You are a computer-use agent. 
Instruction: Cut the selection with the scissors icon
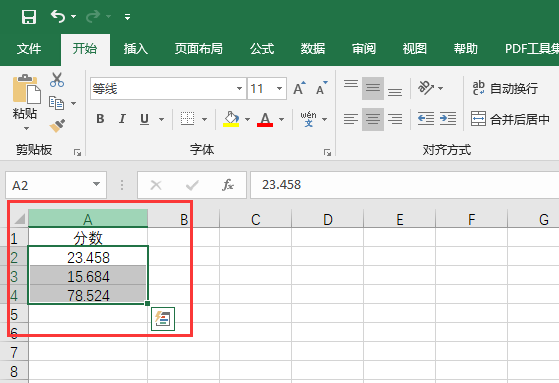(x=57, y=80)
